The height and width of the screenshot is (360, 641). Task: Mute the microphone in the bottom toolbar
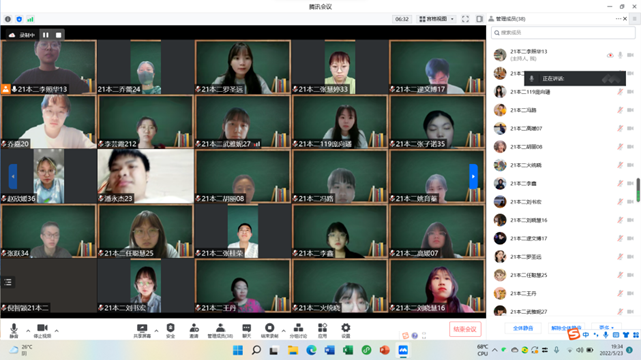[13, 330]
